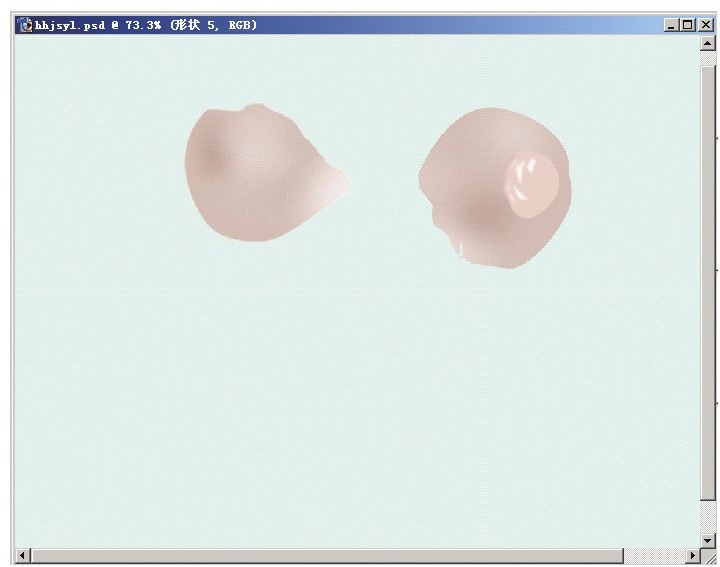The width and height of the screenshot is (720, 567).
Task: Minimize the hhjsyl.psd document window
Action: 671,25
